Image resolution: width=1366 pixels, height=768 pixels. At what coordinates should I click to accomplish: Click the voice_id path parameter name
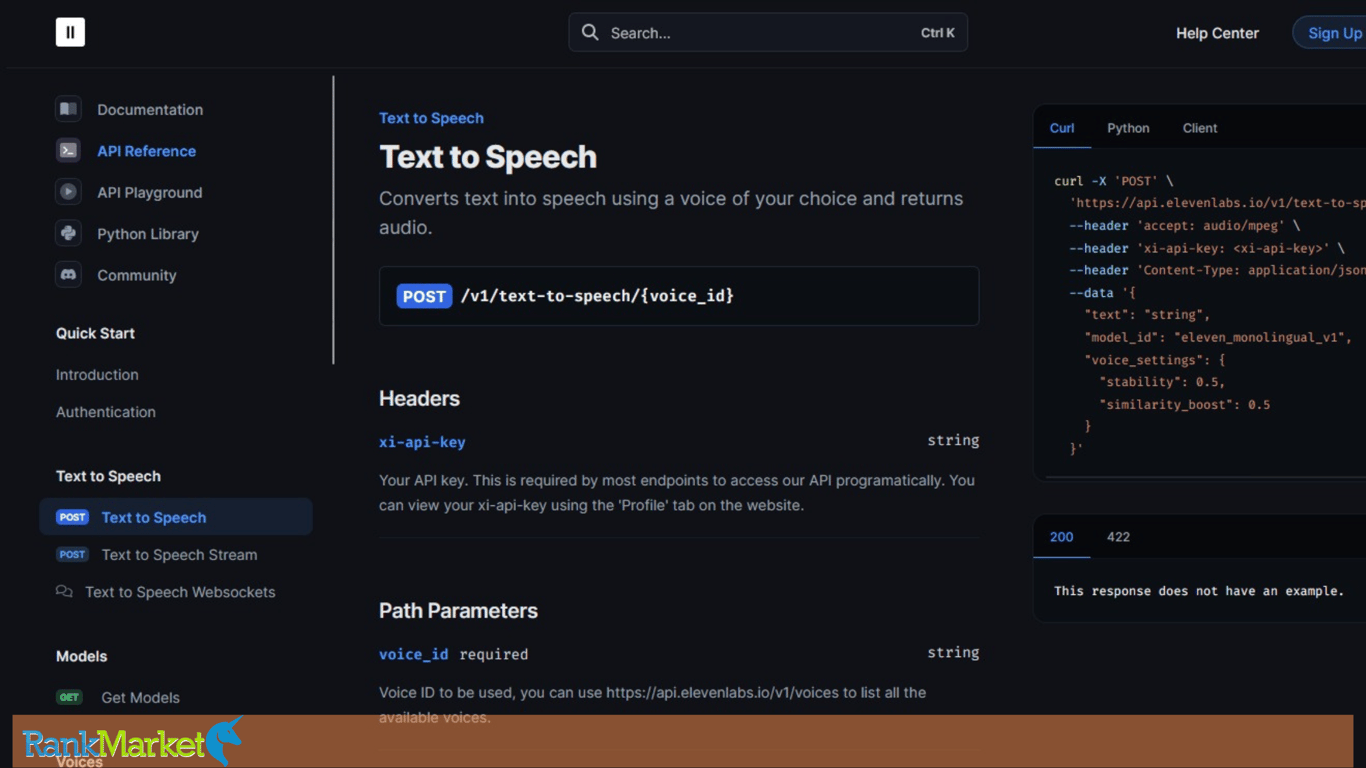[x=414, y=654]
